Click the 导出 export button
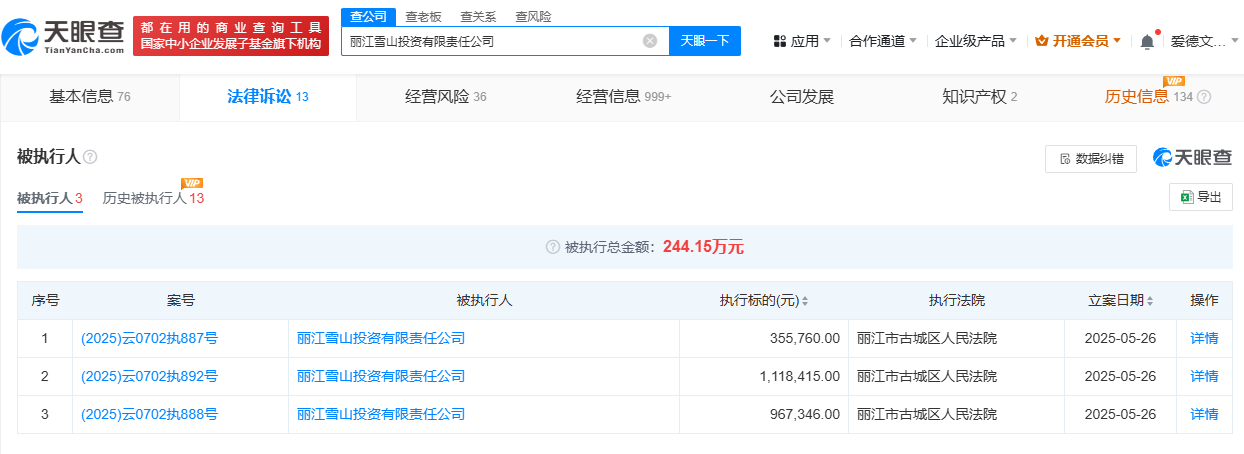 [1200, 197]
